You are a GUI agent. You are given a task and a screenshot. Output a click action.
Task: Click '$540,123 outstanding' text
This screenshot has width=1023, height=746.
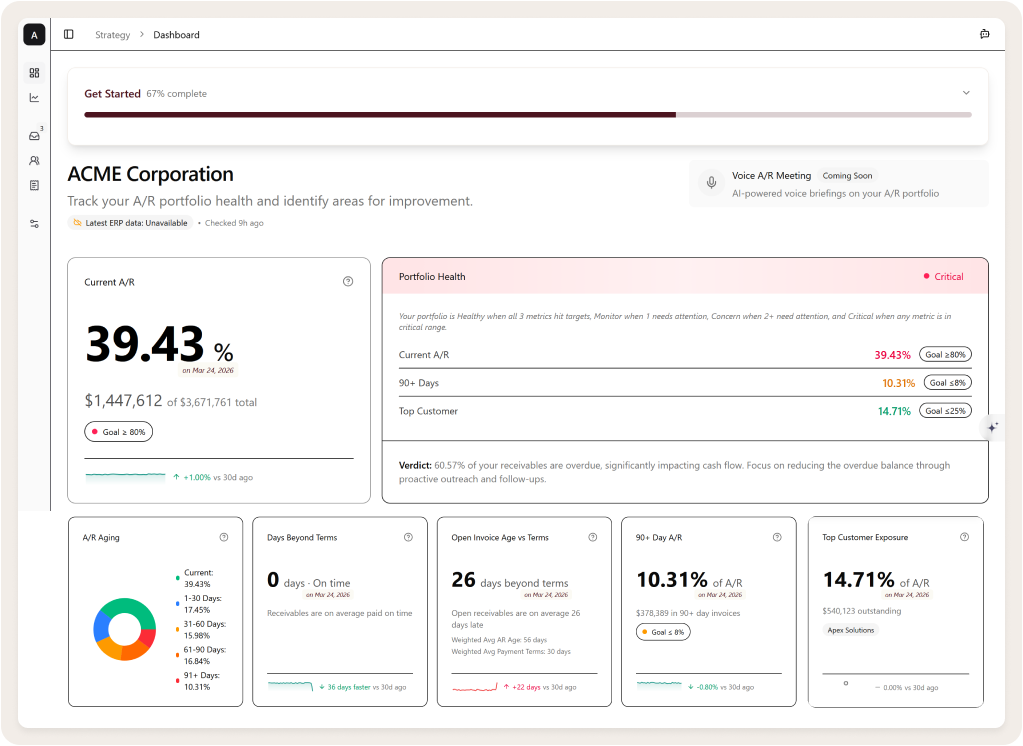(x=862, y=611)
